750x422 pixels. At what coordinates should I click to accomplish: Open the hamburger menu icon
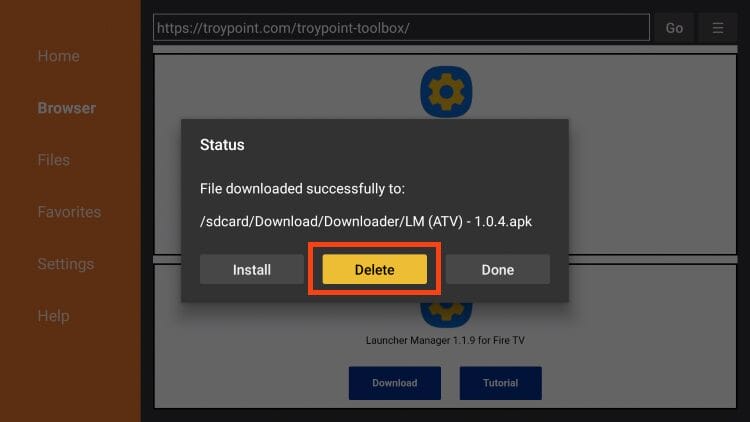[x=717, y=28]
